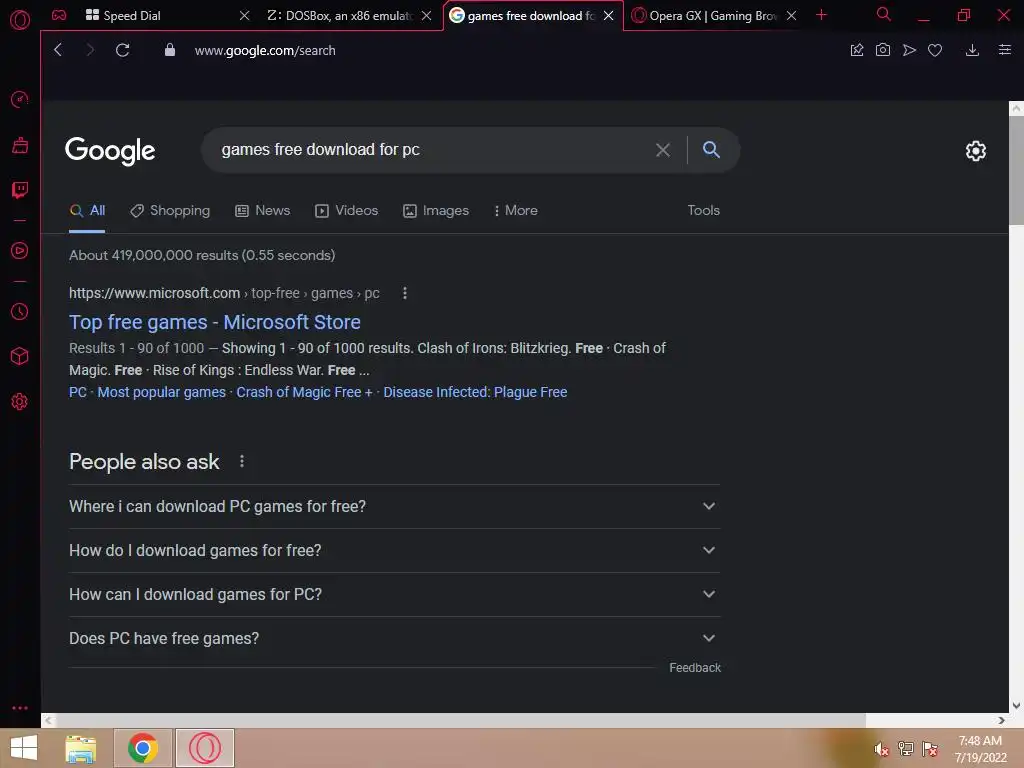This screenshot has width=1024, height=768.
Task: Open Google quick settings gear
Action: (x=976, y=151)
